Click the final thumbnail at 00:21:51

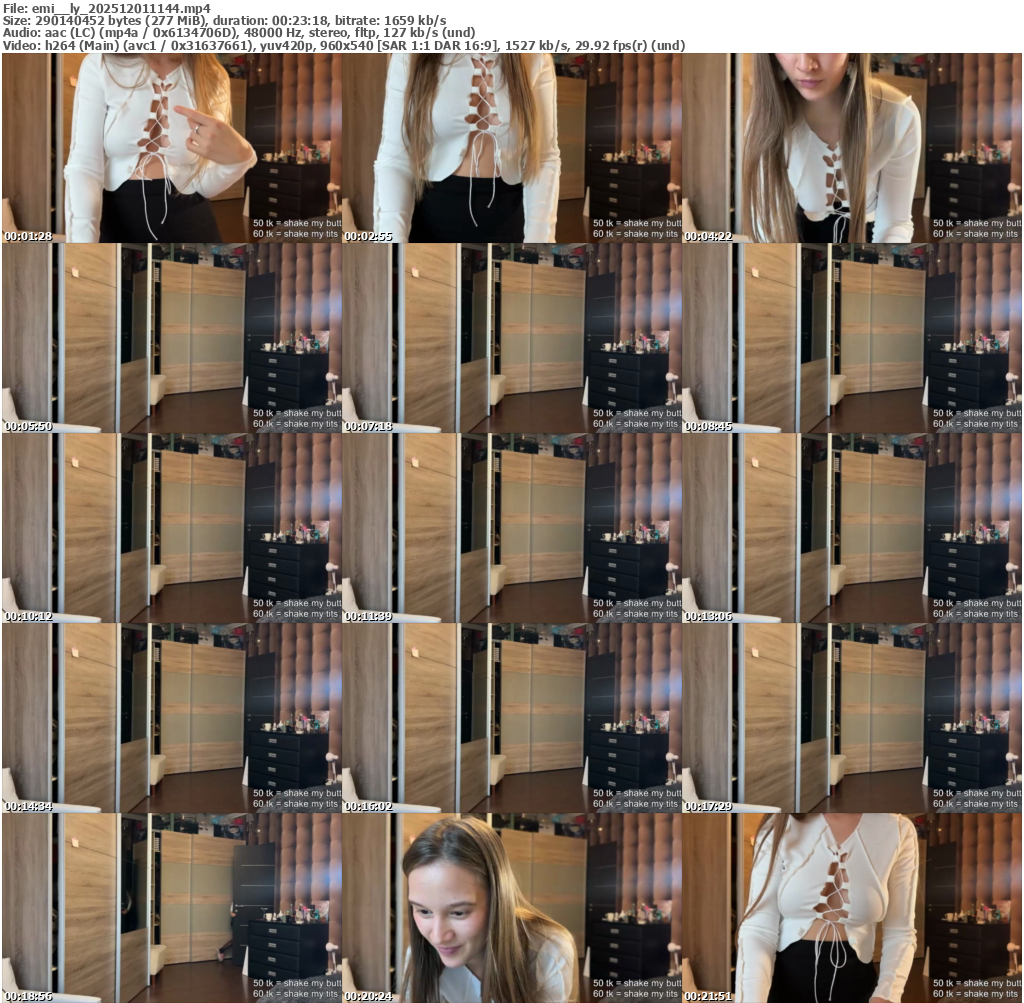[852, 908]
